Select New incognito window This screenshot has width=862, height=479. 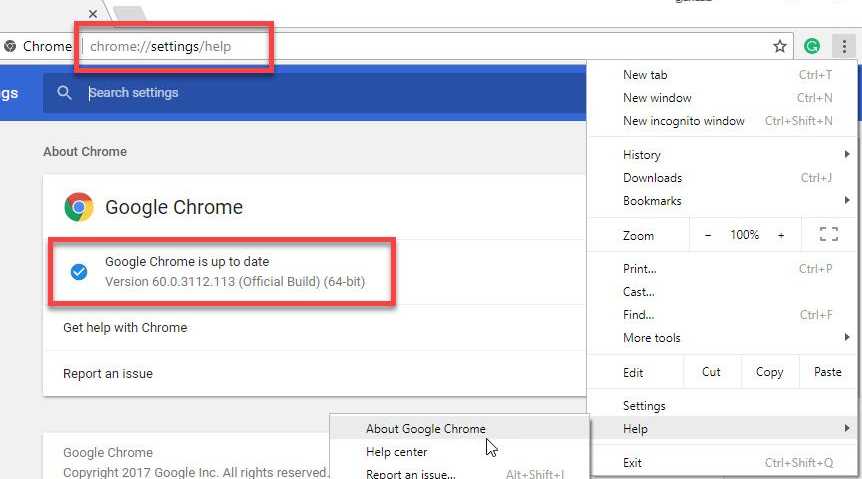pyautogui.click(x=684, y=121)
